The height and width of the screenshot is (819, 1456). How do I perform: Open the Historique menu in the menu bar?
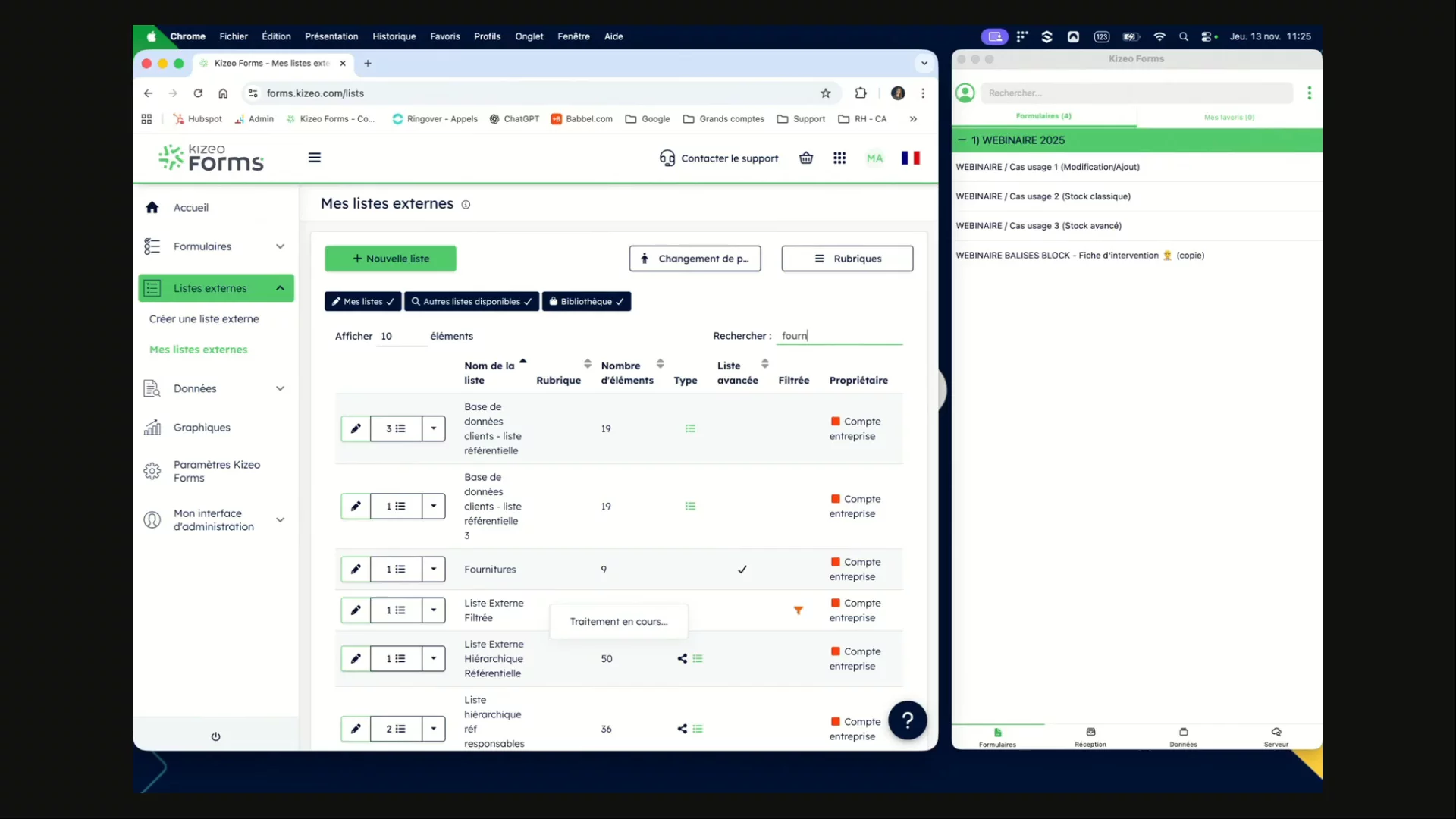point(394,36)
